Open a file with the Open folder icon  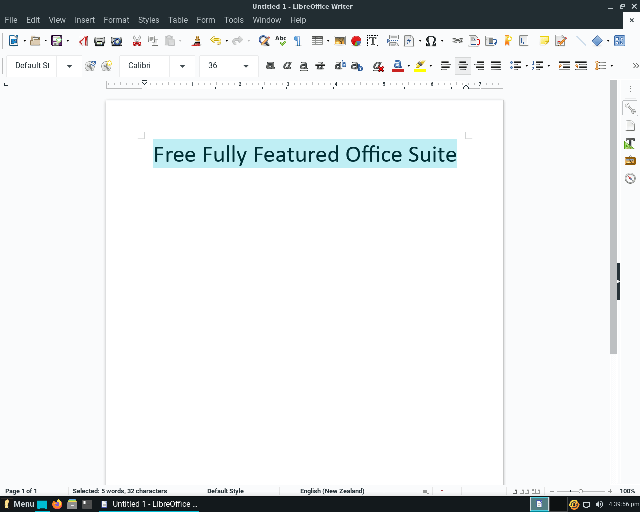coord(35,41)
